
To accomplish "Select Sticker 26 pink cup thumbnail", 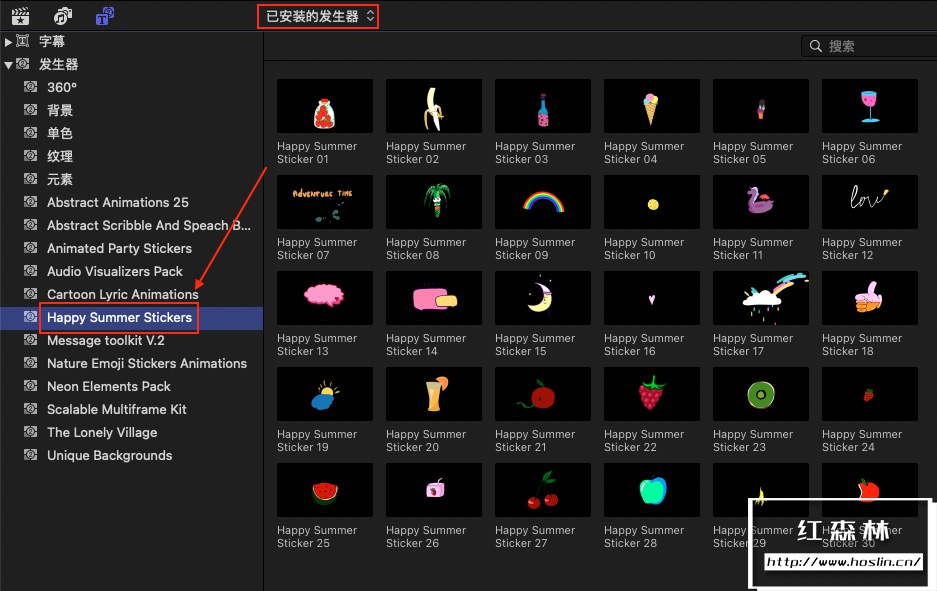I will [x=434, y=490].
